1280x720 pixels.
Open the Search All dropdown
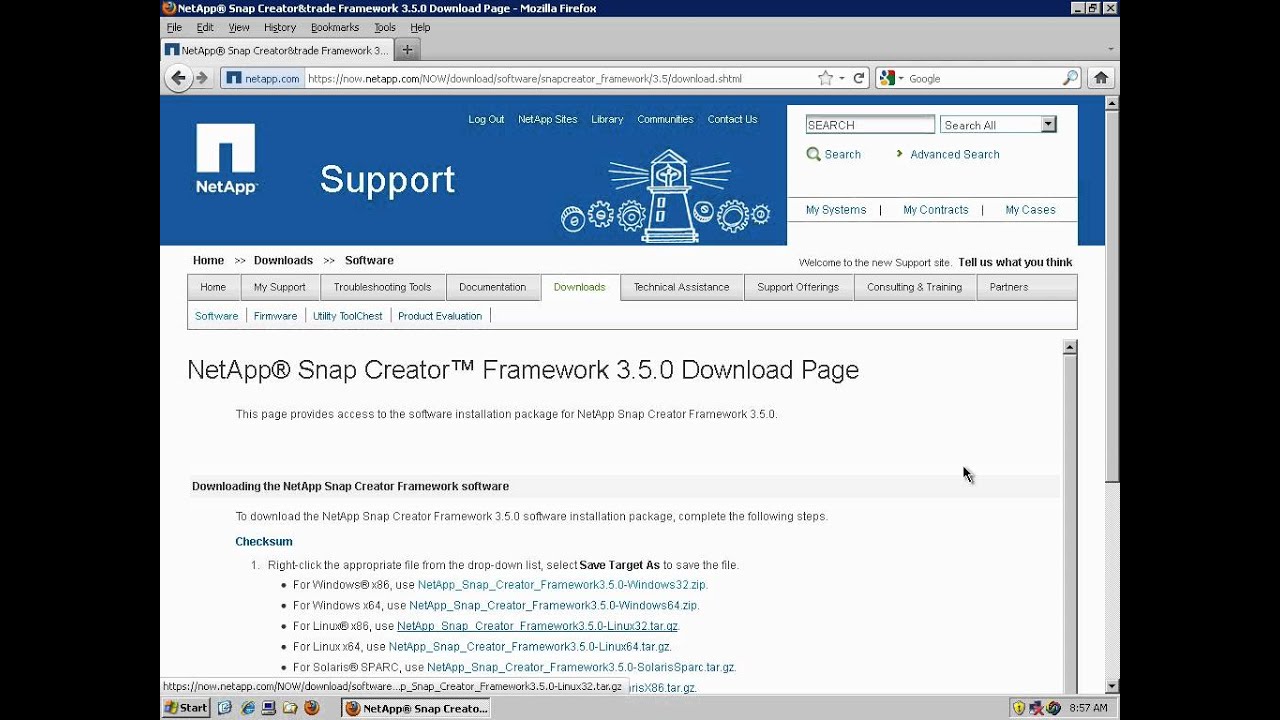point(998,125)
